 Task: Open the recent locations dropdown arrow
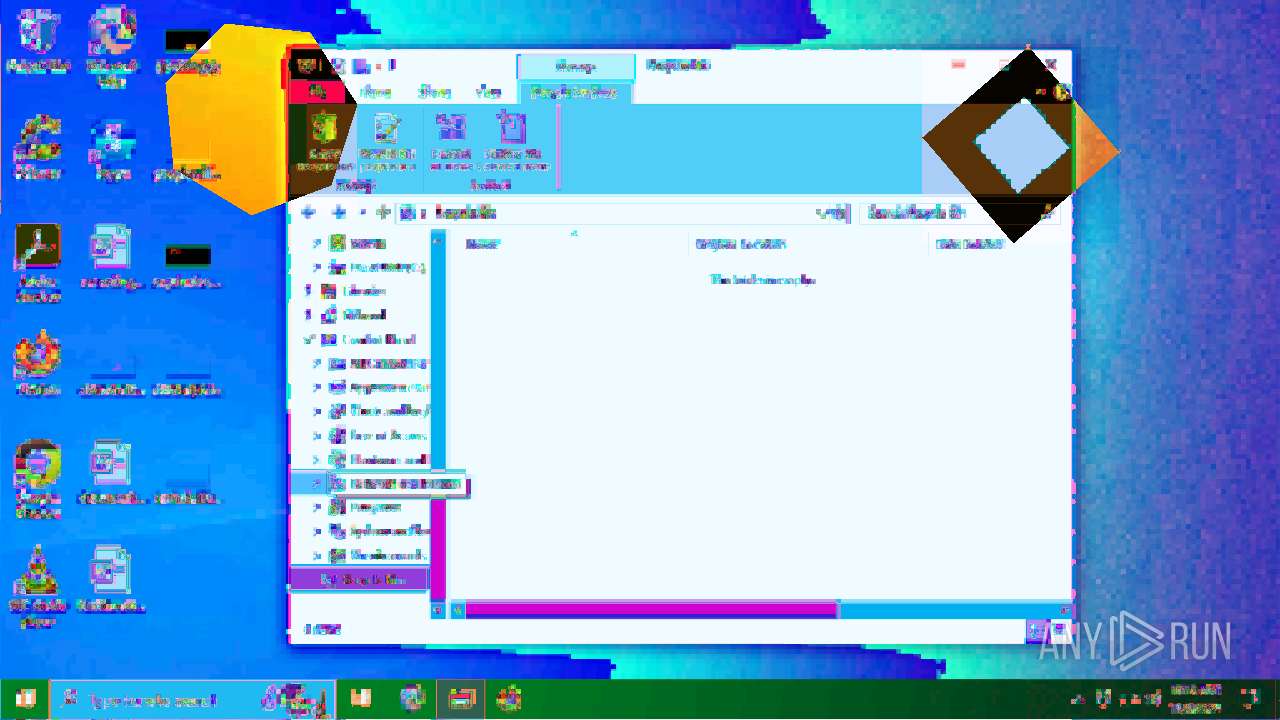point(362,212)
